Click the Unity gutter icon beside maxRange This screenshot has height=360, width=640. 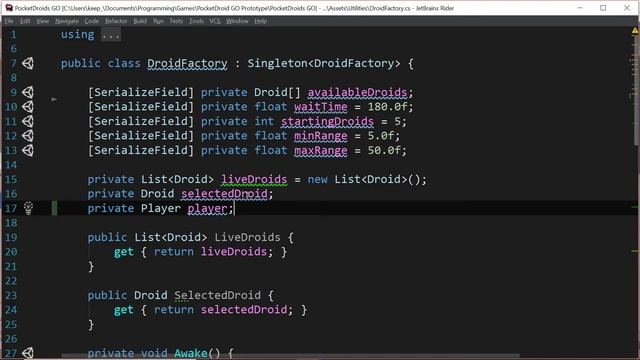point(28,150)
